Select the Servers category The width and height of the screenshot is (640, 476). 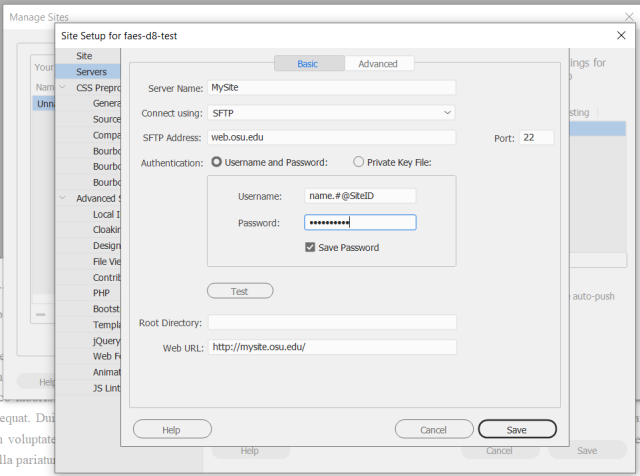(x=88, y=72)
